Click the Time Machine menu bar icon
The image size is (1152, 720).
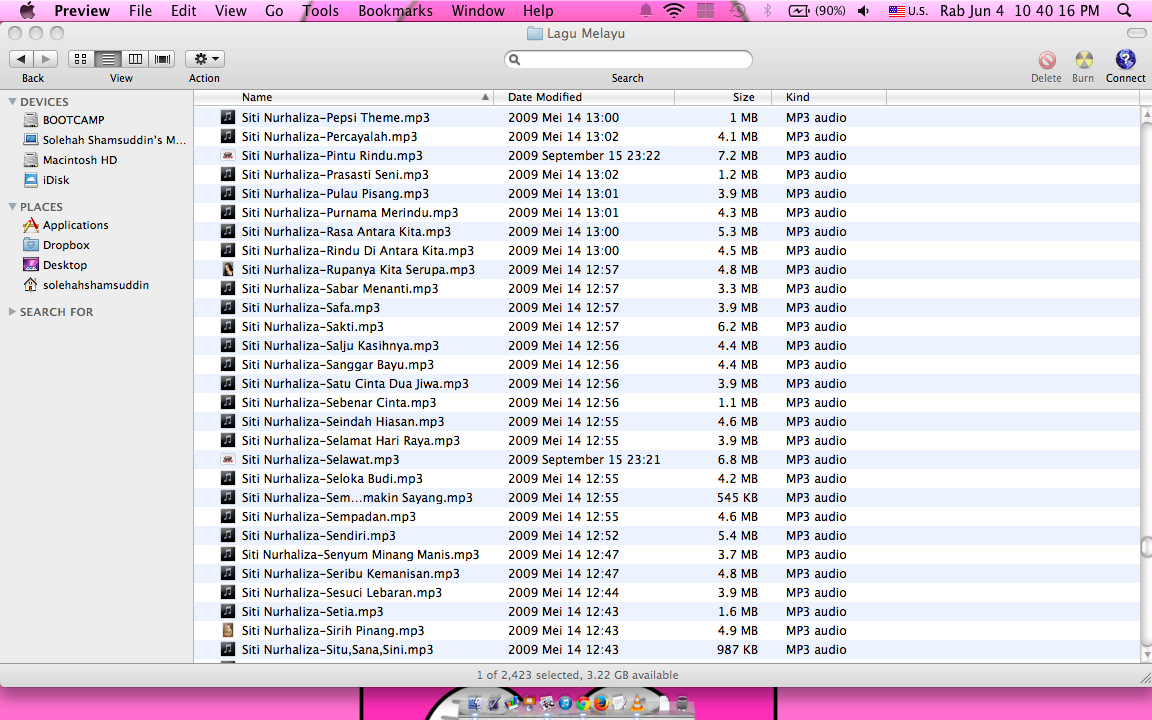[x=737, y=10]
